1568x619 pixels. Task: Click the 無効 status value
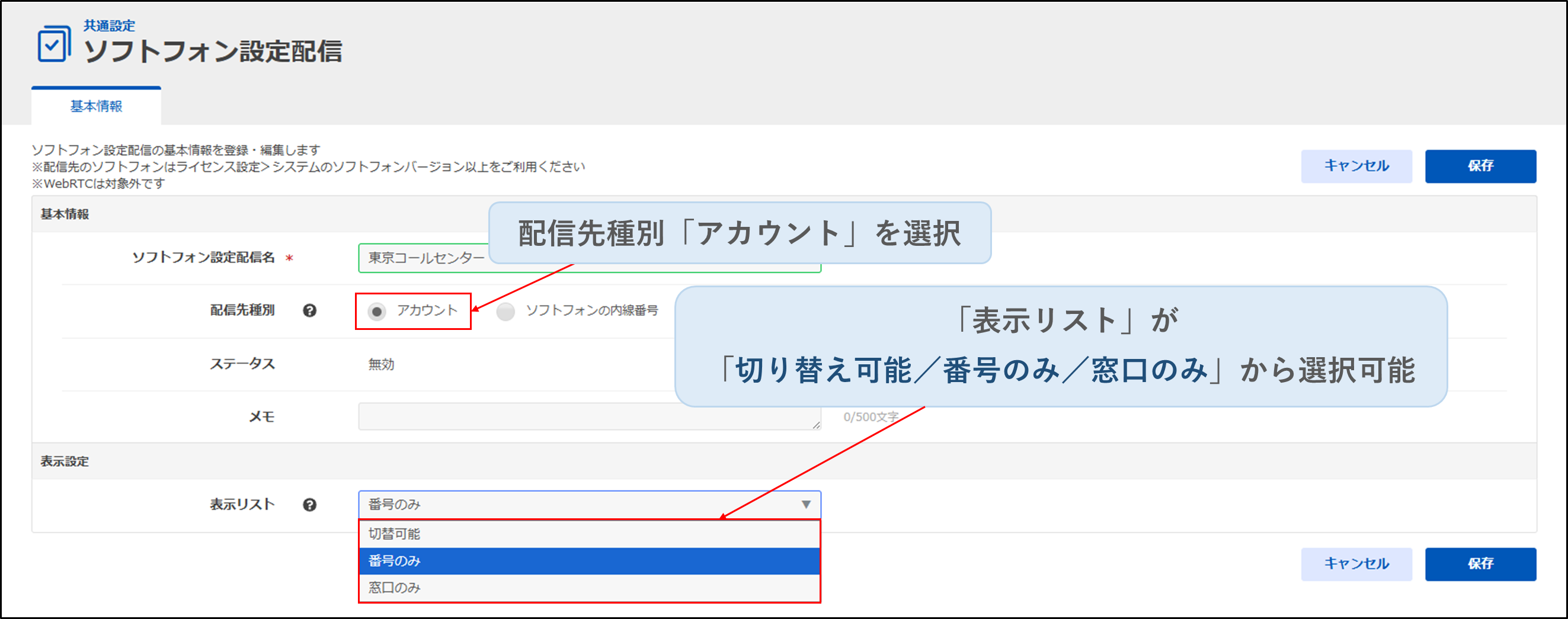[x=381, y=364]
